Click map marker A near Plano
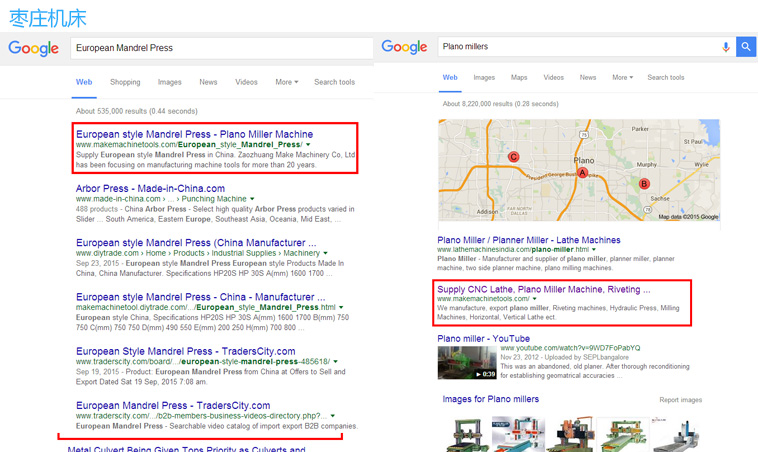758x452 pixels. 583,173
